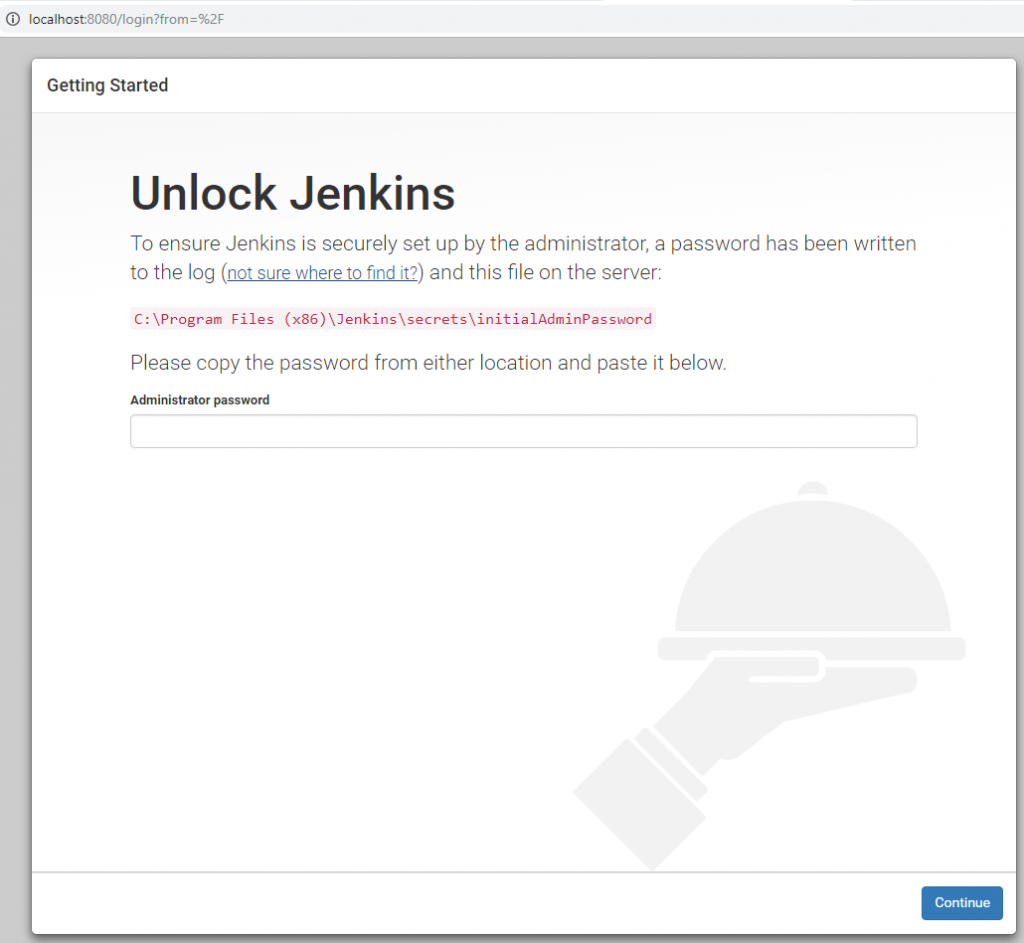1024x943 pixels.
Task: Open "not sure where to find it?" link
Action: point(323,273)
